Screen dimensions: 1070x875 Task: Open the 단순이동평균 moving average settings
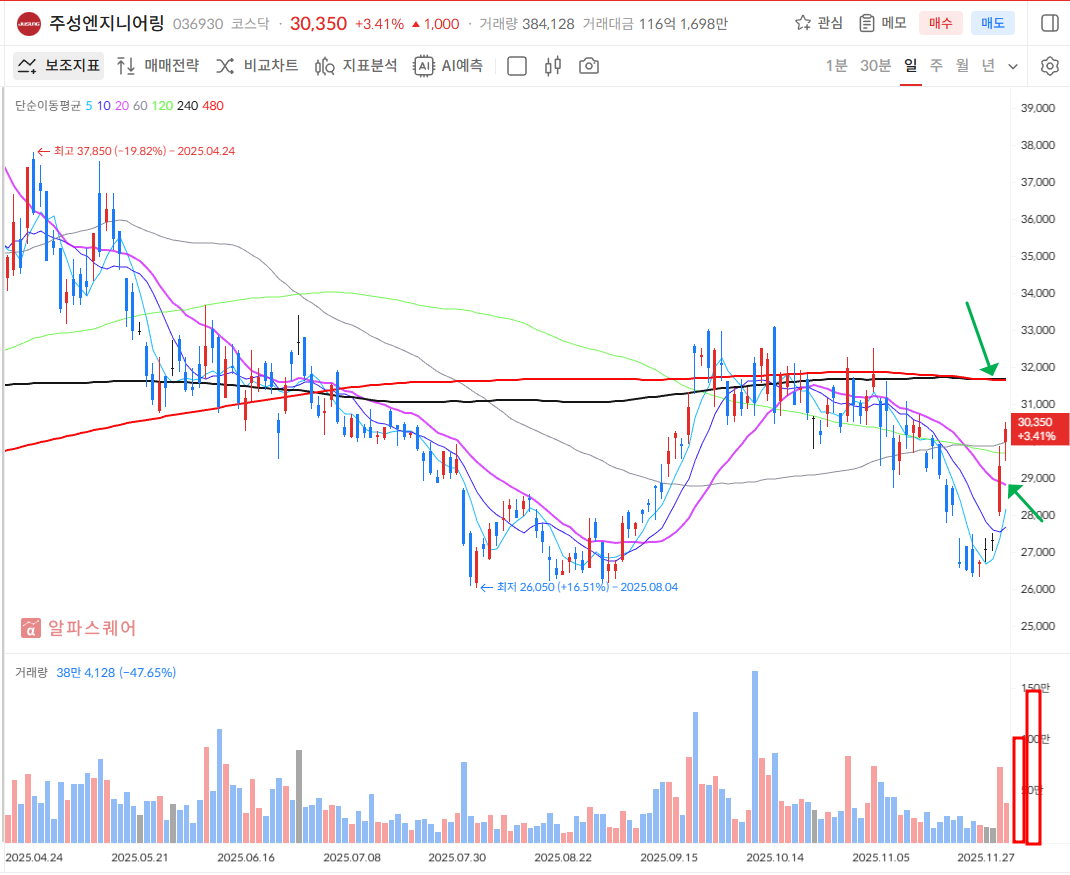click(47, 105)
